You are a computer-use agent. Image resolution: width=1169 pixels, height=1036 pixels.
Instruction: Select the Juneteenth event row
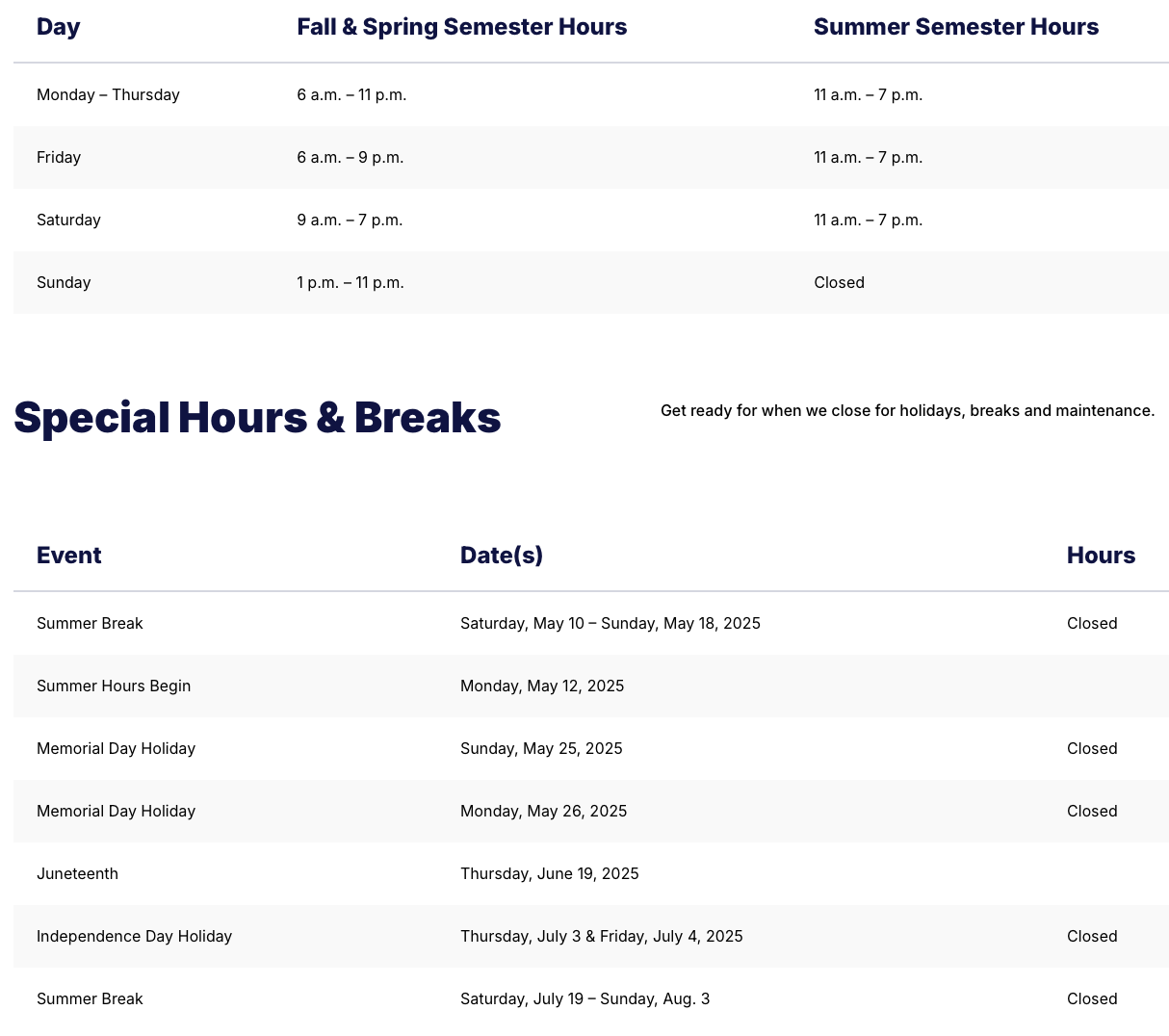coord(591,873)
